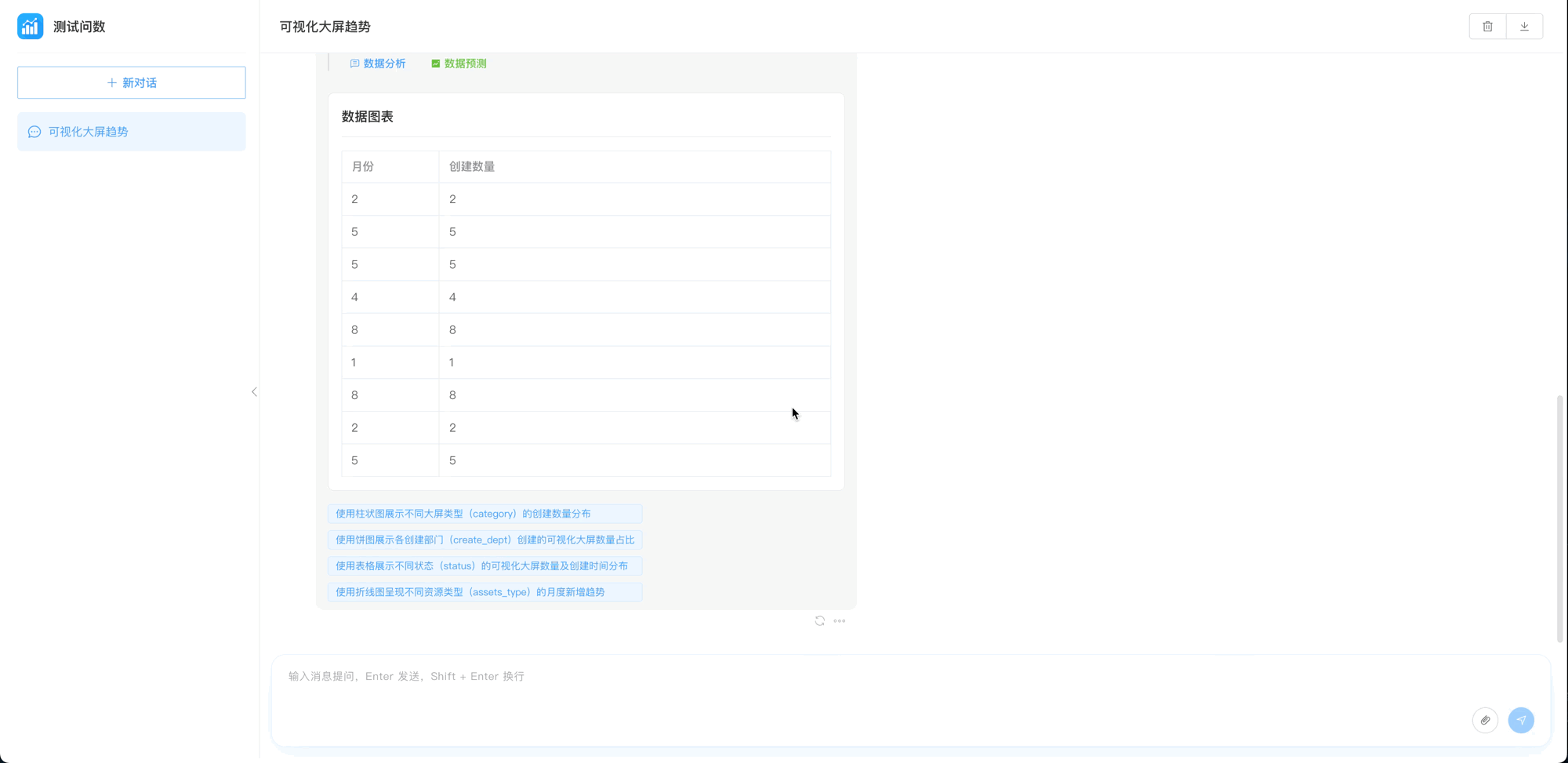Viewport: 1568px width, 763px height.
Task: Click the download conversation icon
Action: coord(1524,27)
